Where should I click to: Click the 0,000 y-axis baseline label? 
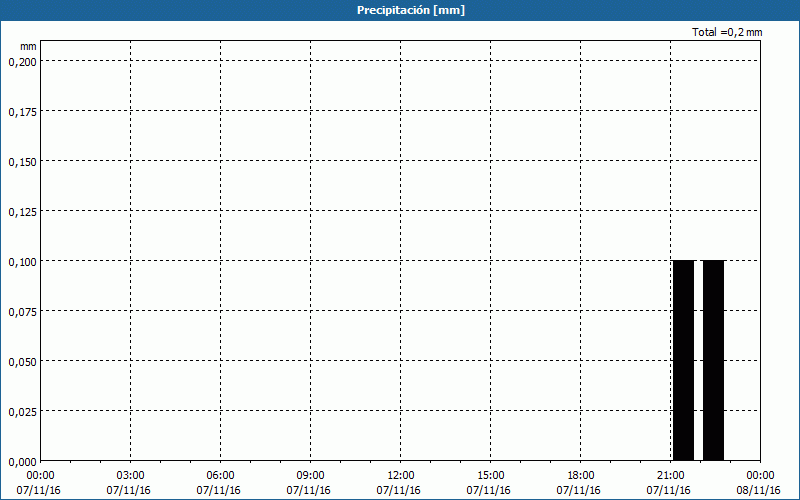(22, 461)
